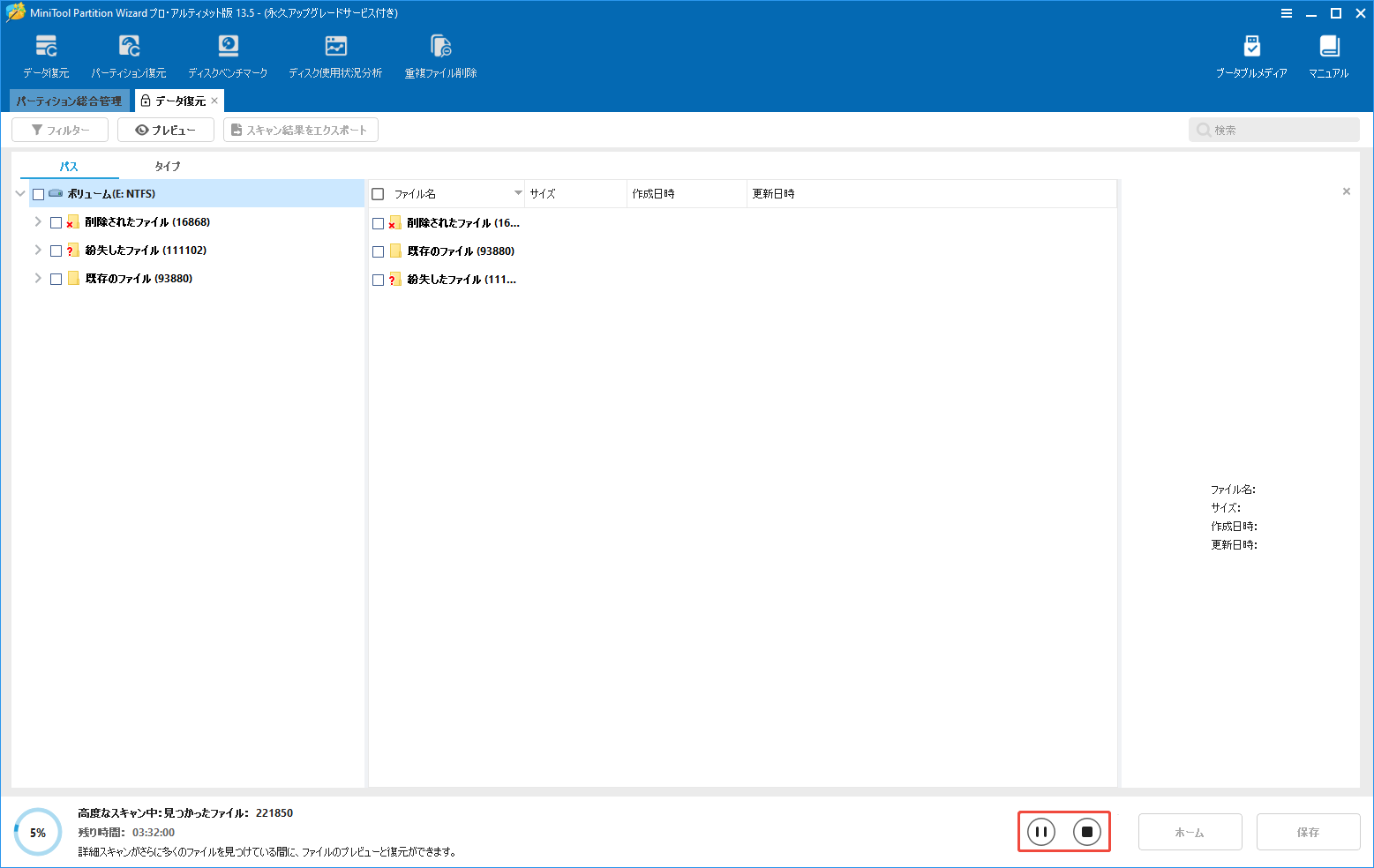The width and height of the screenshot is (1374, 868).
Task: Pause the ongoing scan
Action: click(1040, 831)
